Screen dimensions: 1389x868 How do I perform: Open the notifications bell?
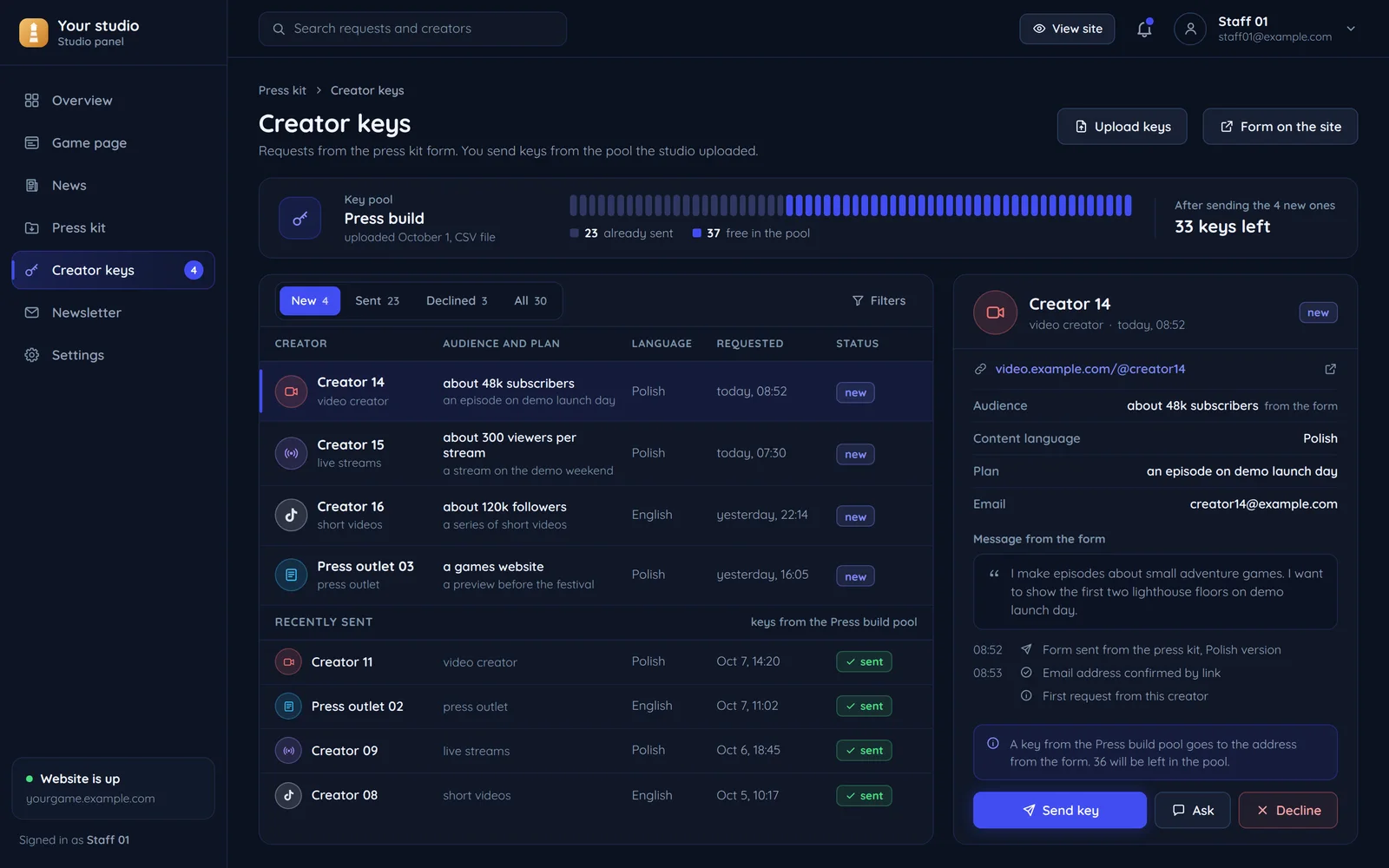(x=1144, y=29)
